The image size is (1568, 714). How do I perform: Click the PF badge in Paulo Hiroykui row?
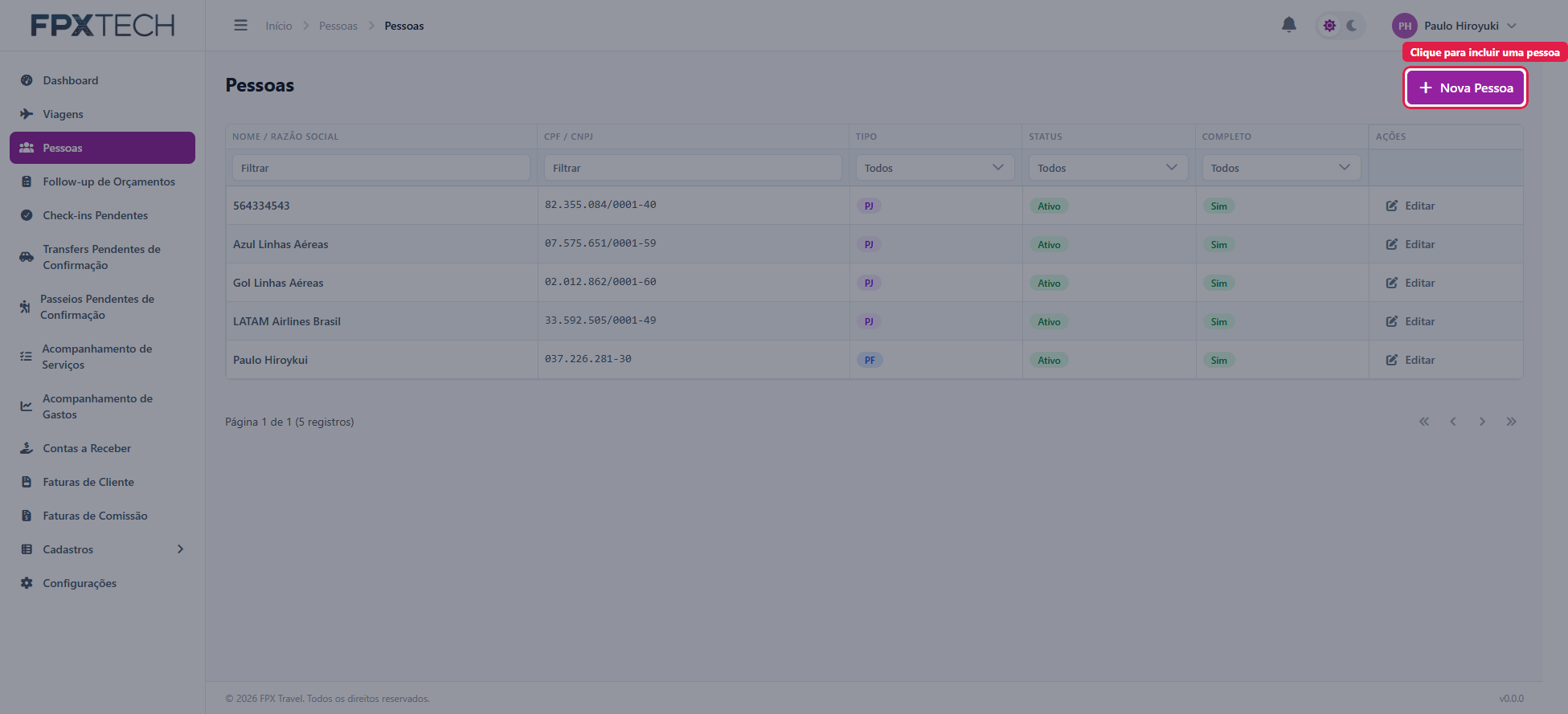point(870,360)
